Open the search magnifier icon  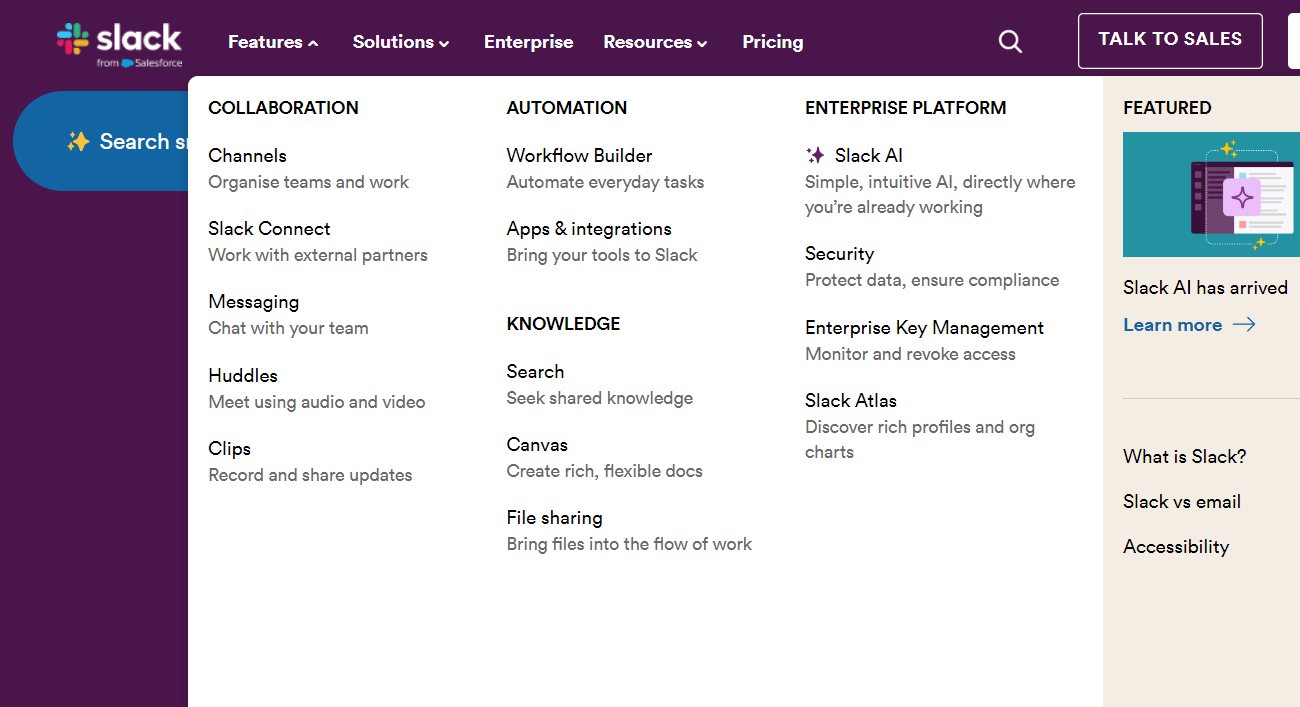point(1011,42)
